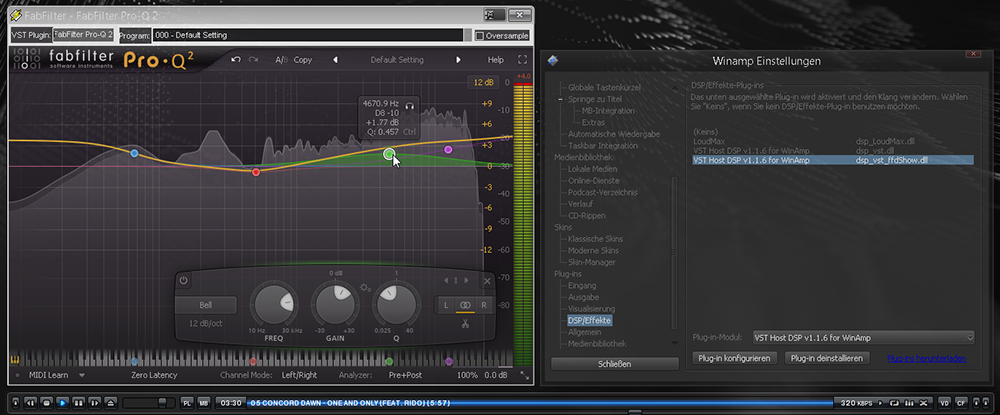
Task: Click the headphone solo icon in band tooltip
Action: (410, 106)
